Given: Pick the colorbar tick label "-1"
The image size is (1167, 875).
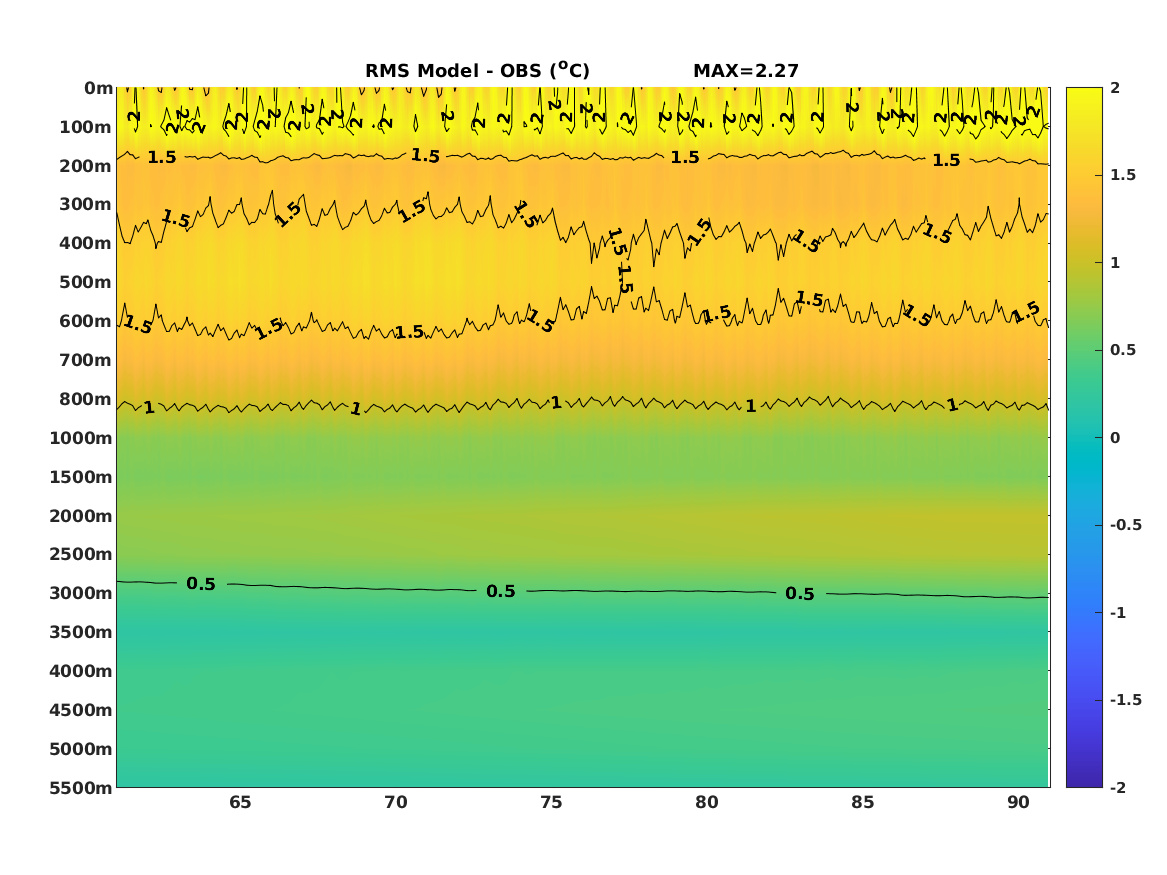Looking at the screenshot, I should (x=1118, y=612).
